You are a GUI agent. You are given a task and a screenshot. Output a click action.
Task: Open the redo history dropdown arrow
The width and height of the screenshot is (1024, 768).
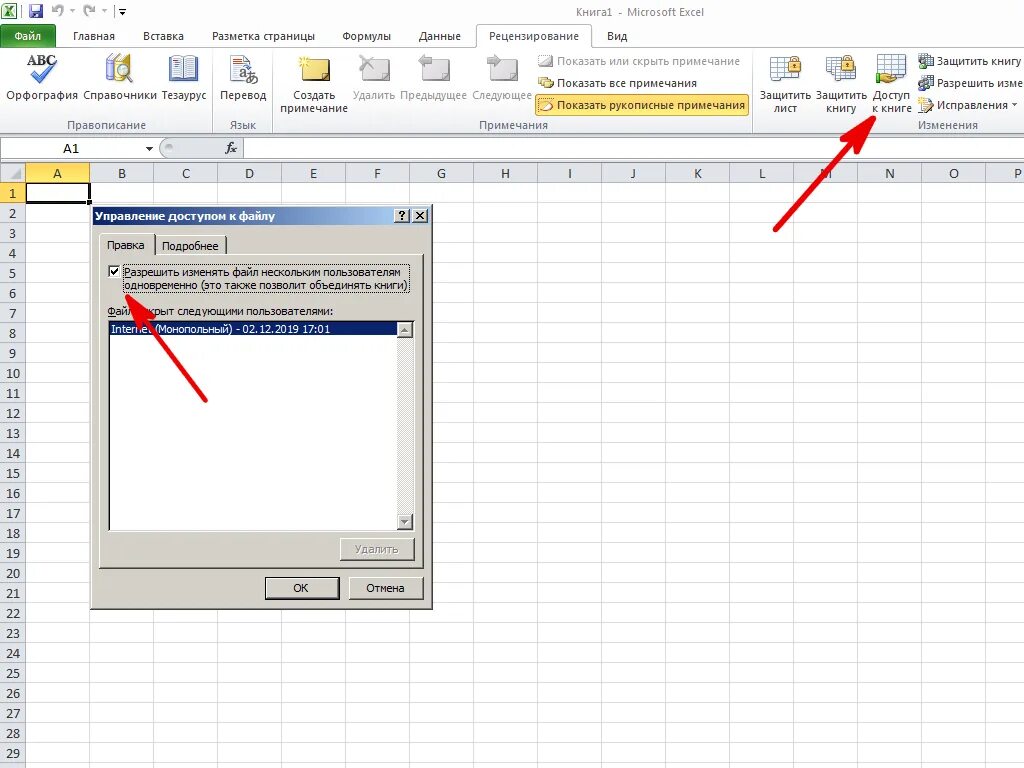(x=104, y=11)
